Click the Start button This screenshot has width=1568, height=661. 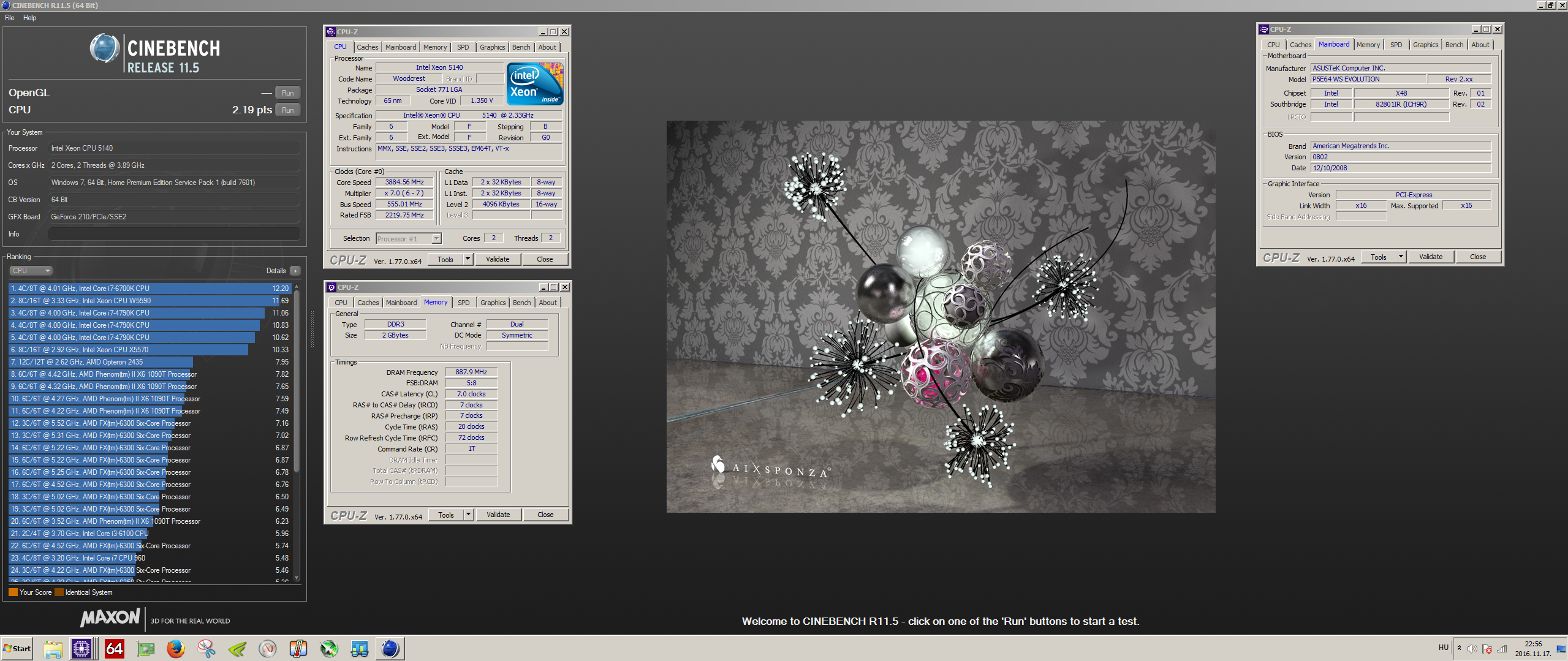point(17,648)
